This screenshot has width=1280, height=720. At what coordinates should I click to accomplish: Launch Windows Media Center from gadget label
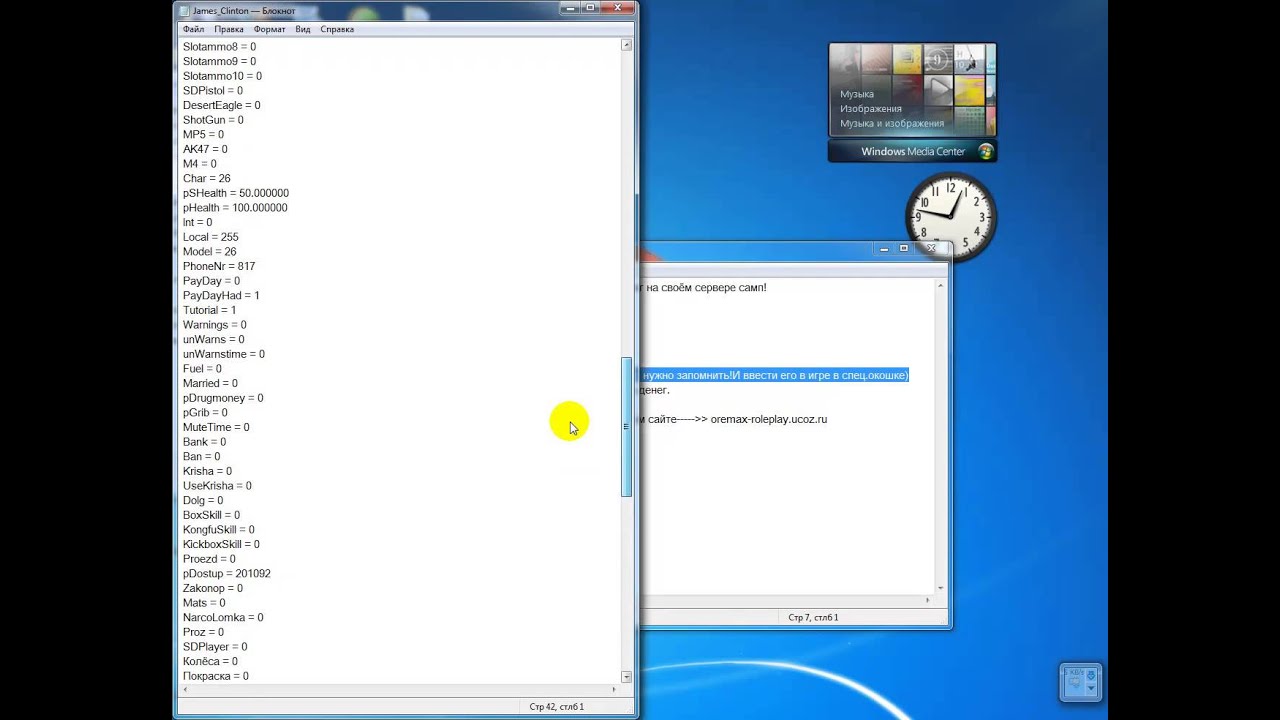coord(913,152)
